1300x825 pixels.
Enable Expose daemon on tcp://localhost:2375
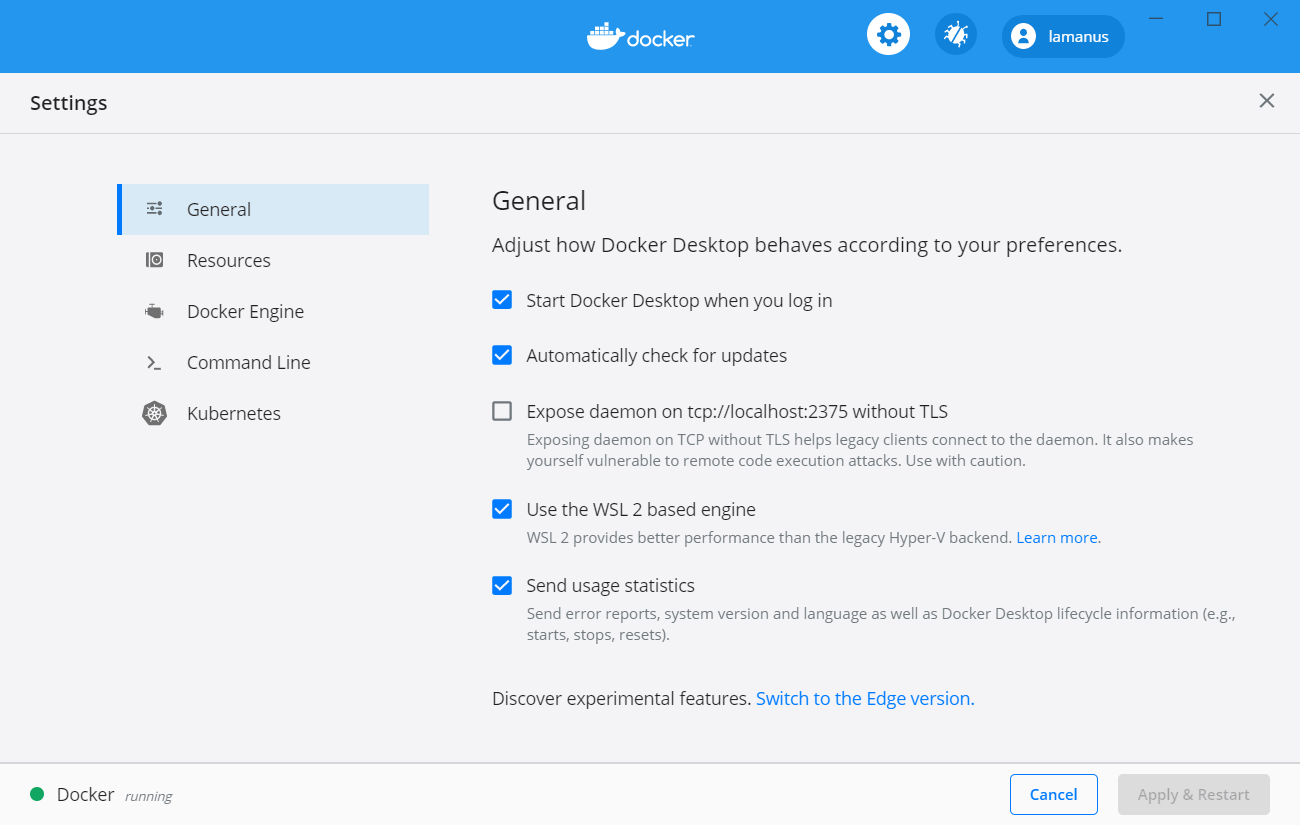point(502,411)
